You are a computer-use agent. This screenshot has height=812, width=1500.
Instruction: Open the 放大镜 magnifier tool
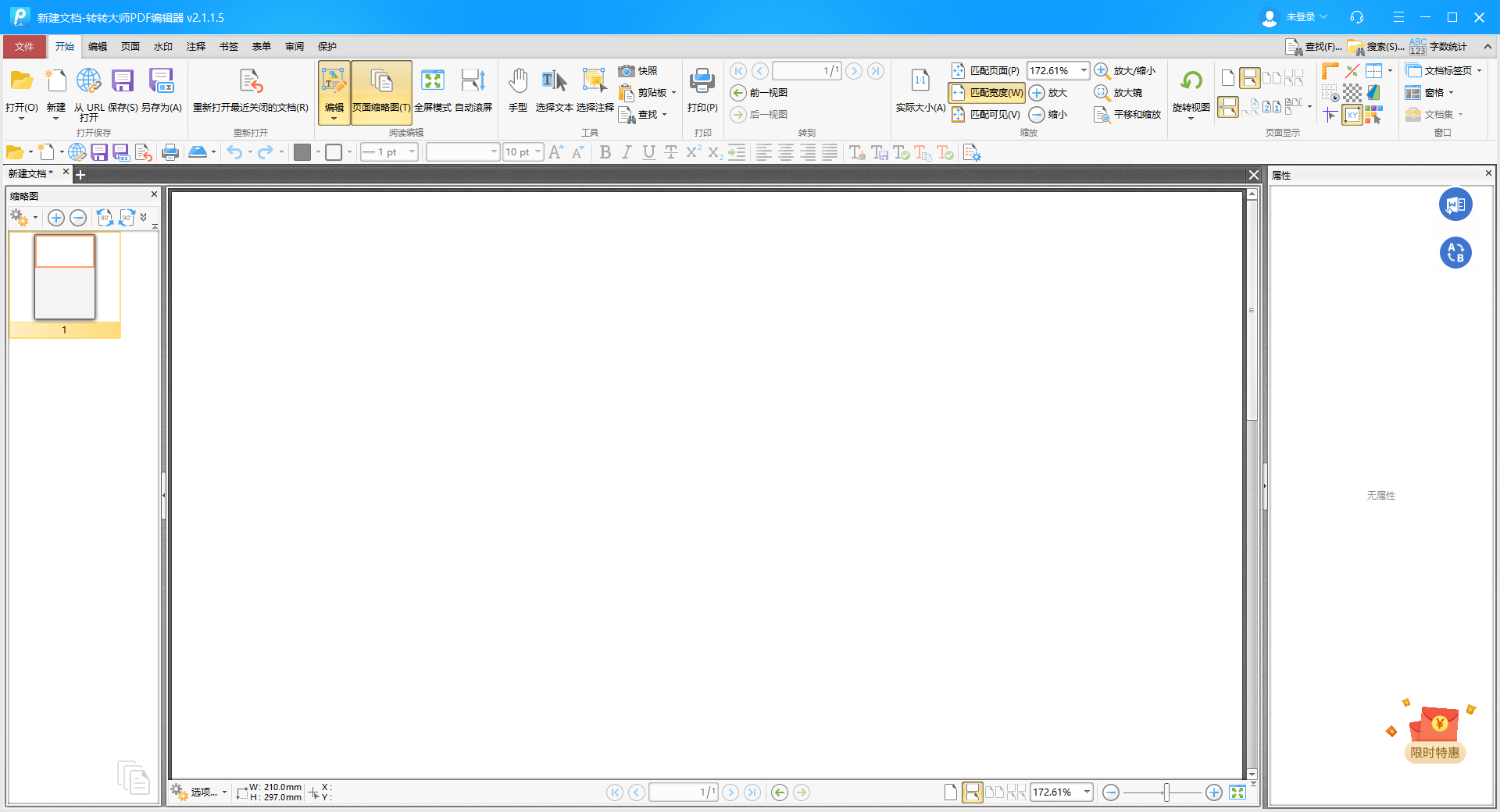[1119, 93]
